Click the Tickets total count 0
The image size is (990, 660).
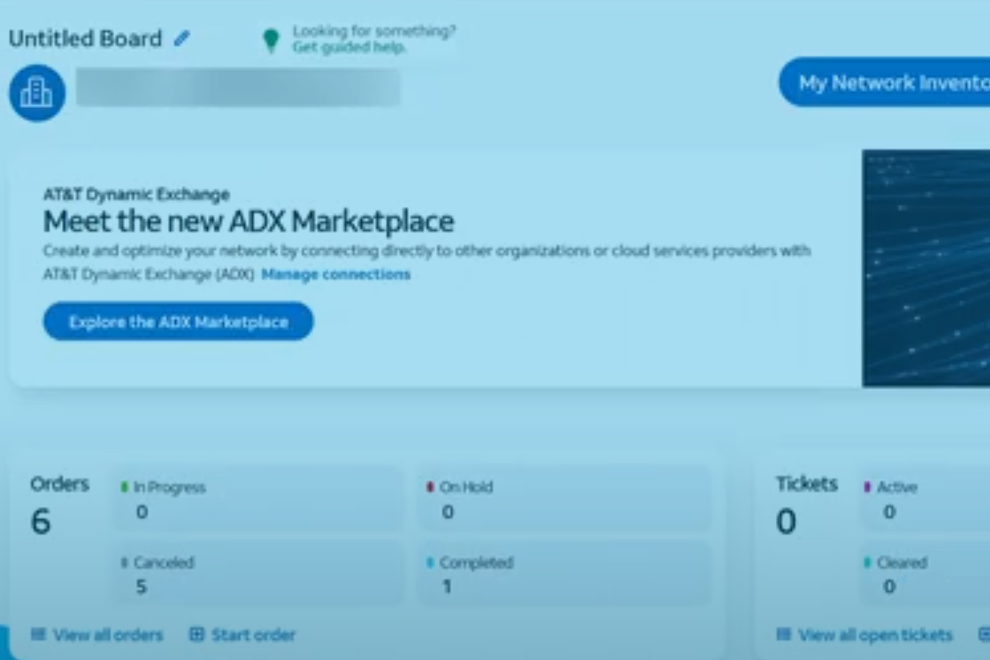[786, 522]
